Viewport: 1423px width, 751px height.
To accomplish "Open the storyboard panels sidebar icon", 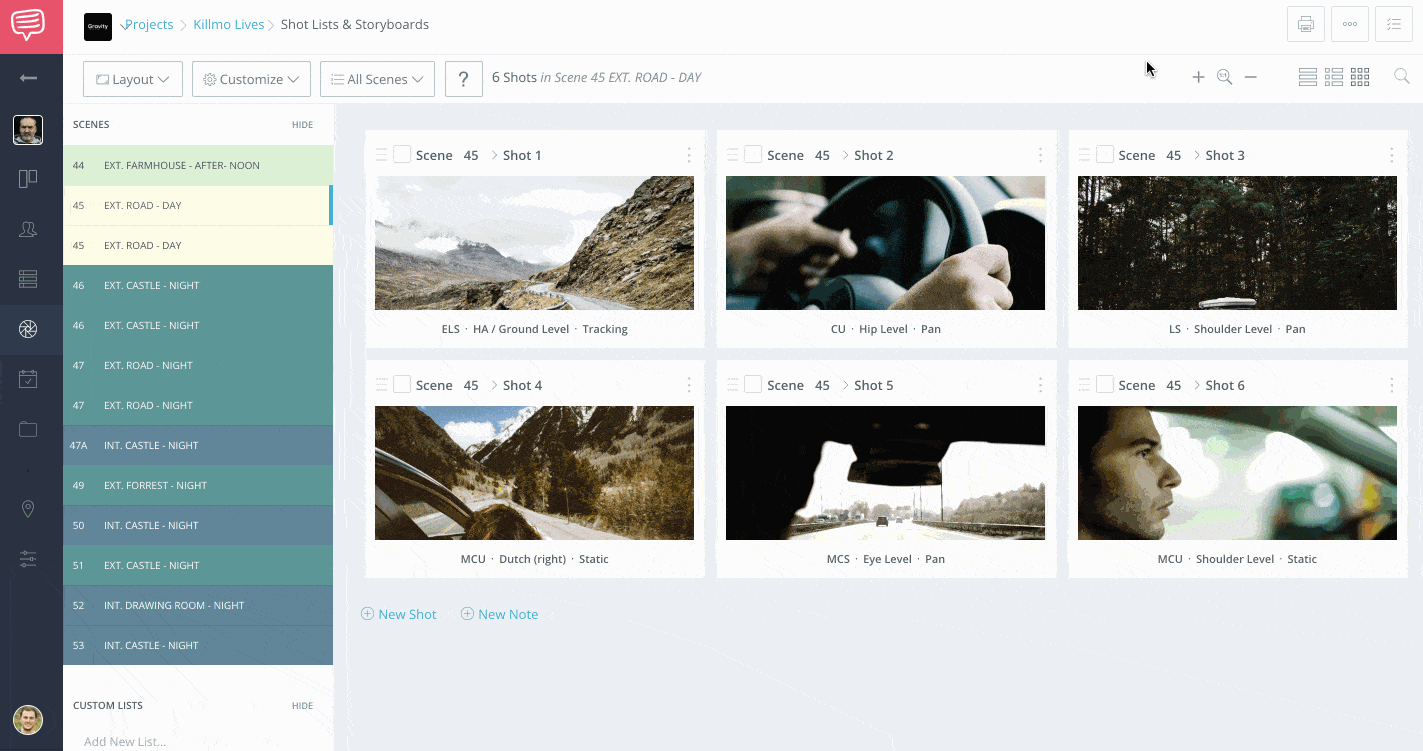I will 28,179.
